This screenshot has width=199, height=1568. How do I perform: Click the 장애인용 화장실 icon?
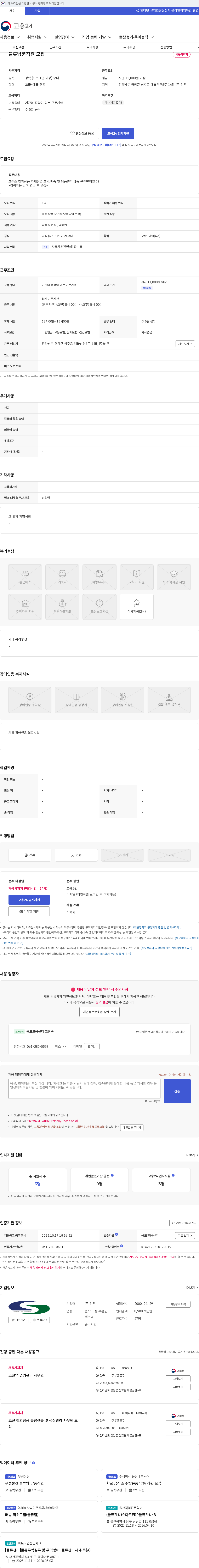click(123, 700)
